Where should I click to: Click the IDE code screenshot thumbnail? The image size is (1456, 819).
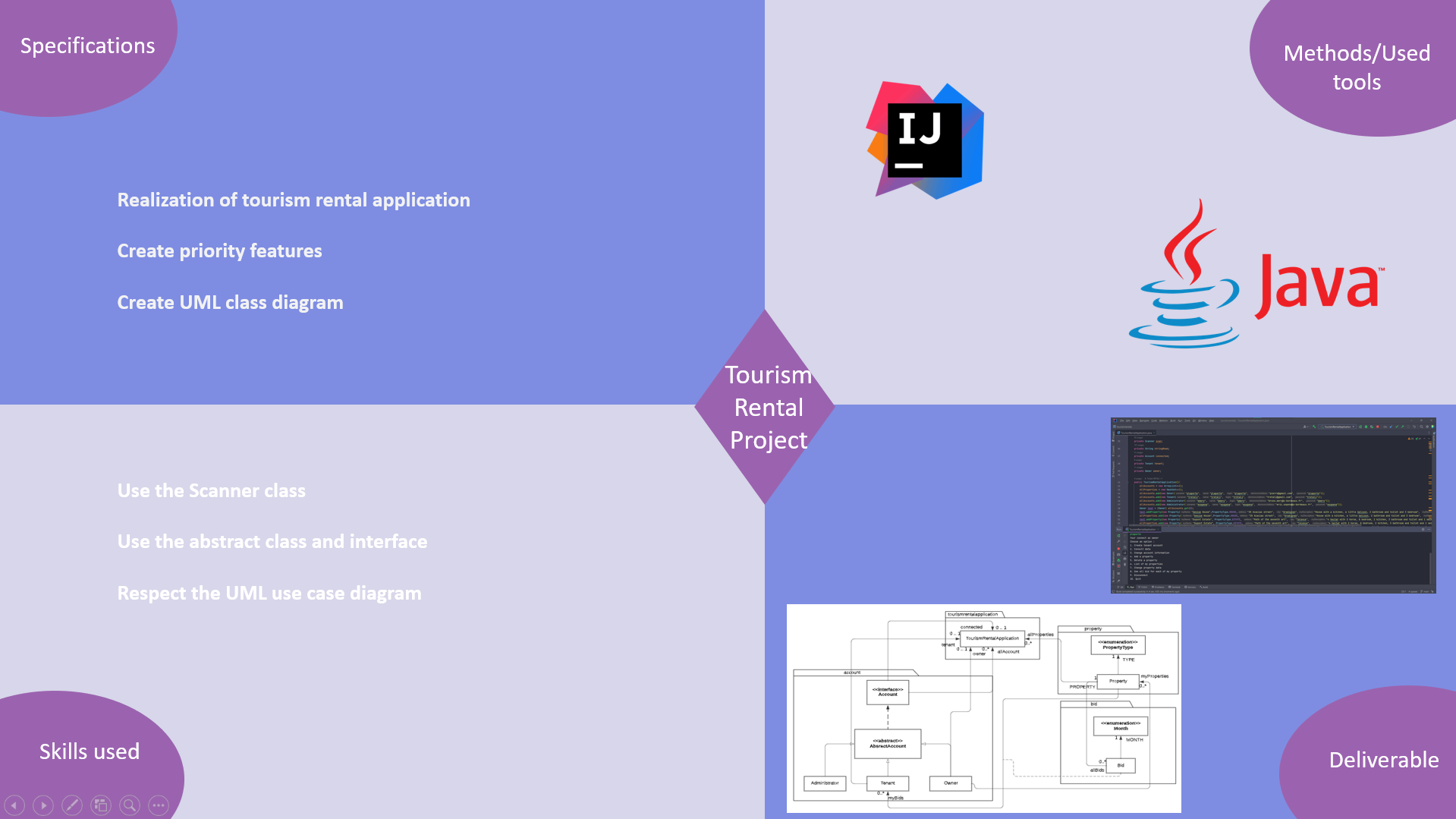point(1273,505)
